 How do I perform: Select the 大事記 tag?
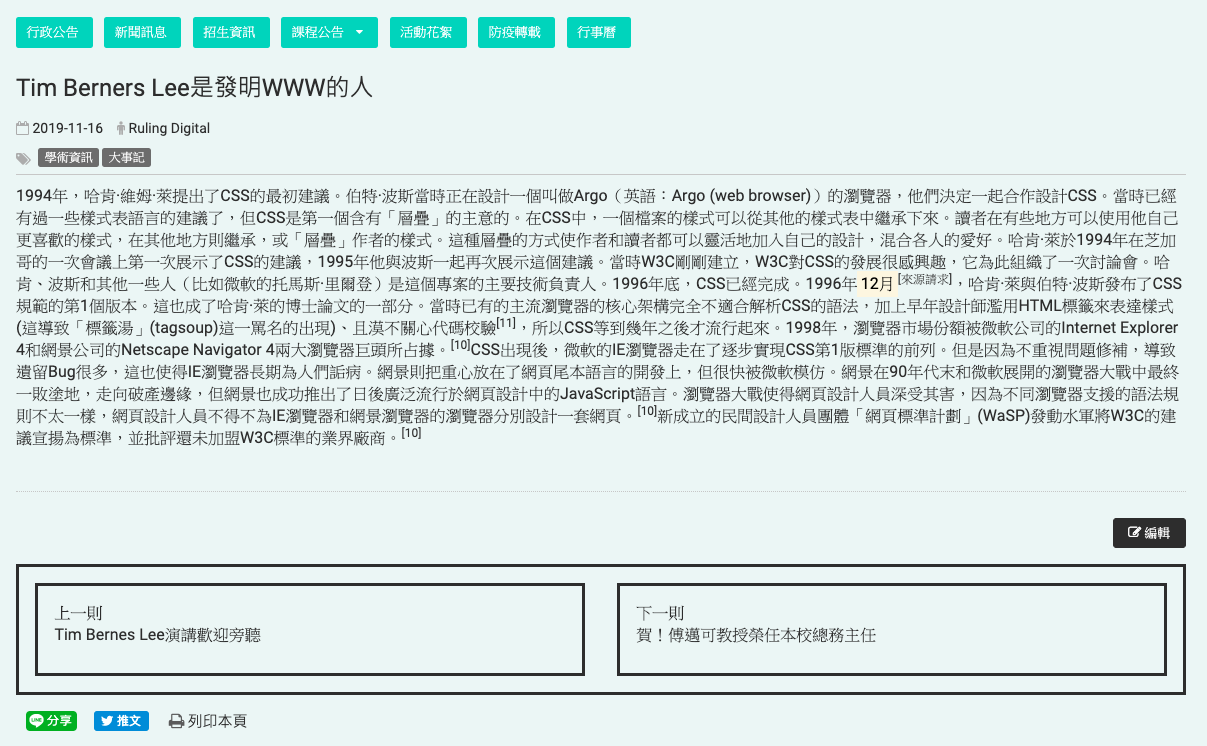pos(126,158)
